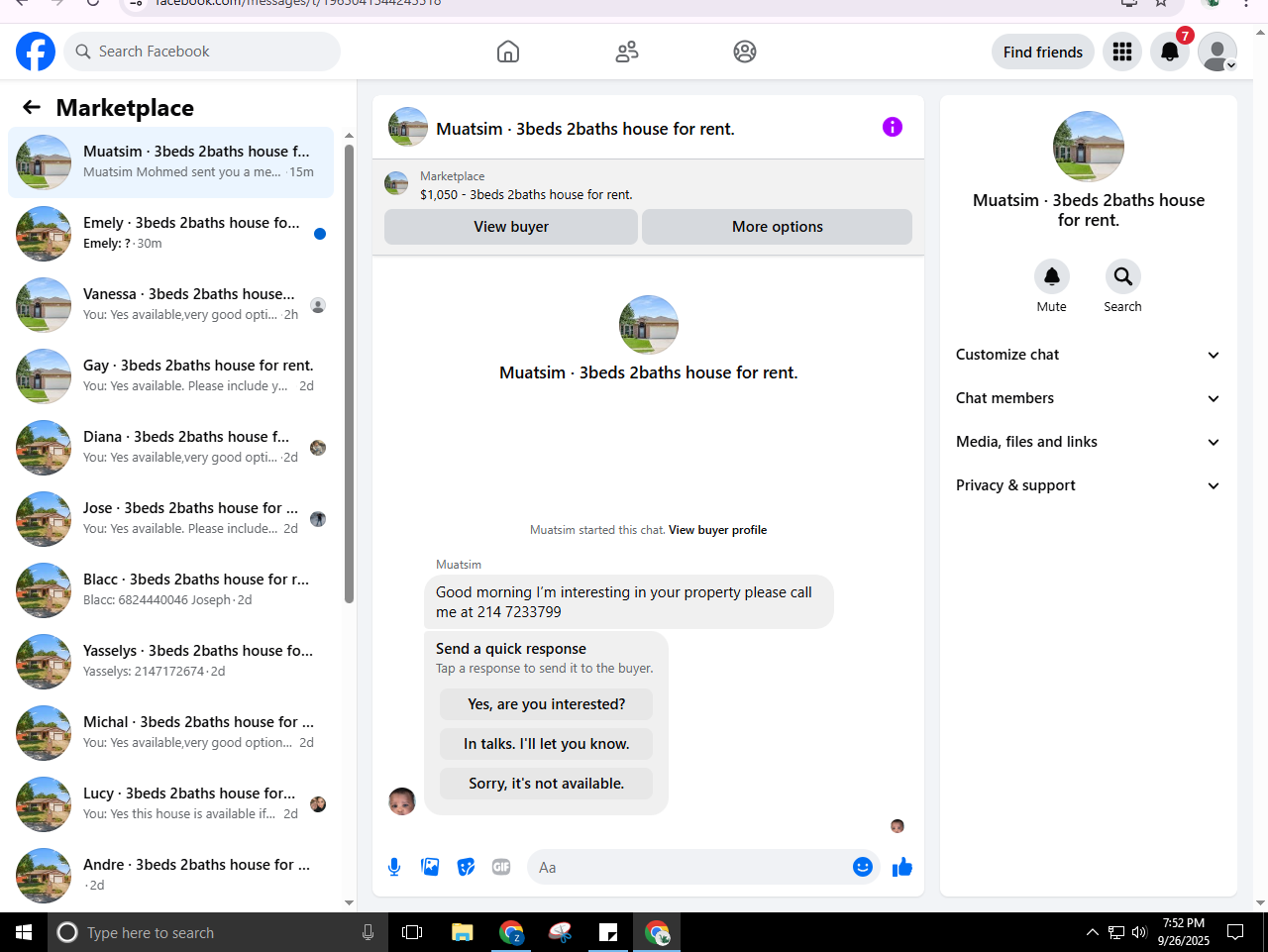Click the volume icon in system tray

click(x=1139, y=932)
